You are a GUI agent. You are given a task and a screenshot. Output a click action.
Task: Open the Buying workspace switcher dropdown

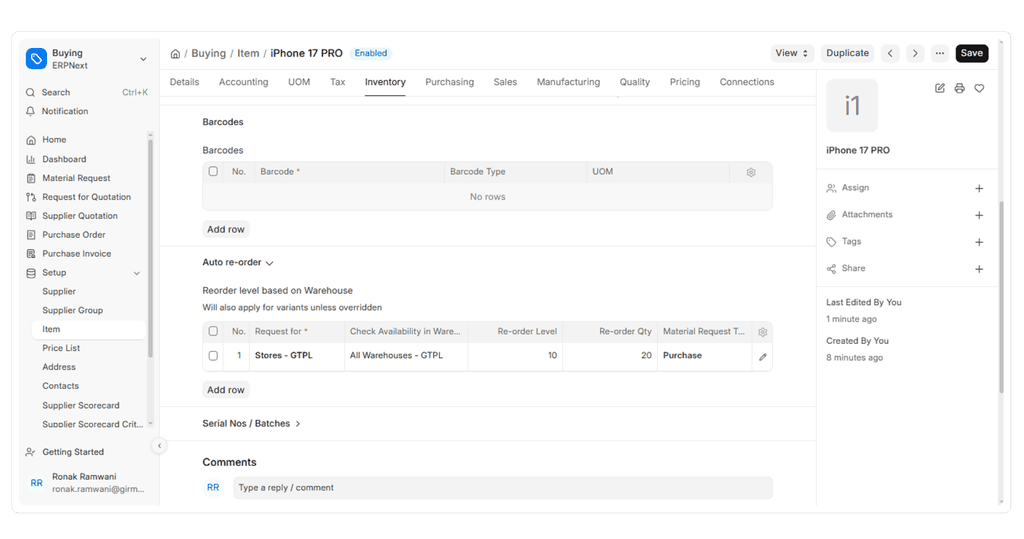click(x=143, y=59)
